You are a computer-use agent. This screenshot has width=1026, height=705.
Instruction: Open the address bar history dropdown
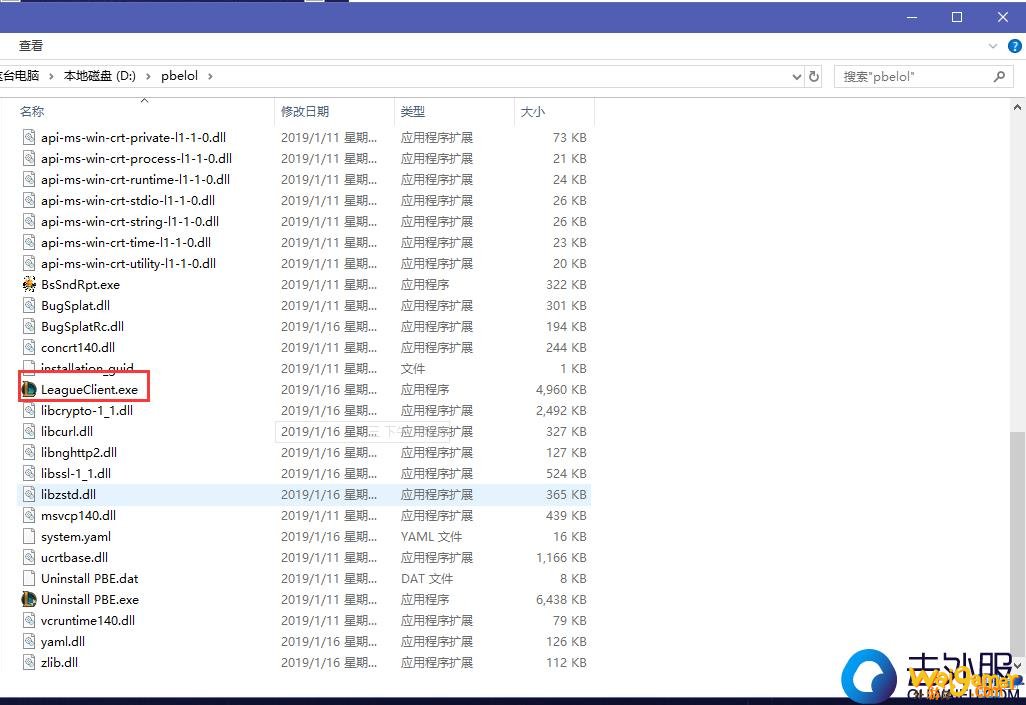796,77
